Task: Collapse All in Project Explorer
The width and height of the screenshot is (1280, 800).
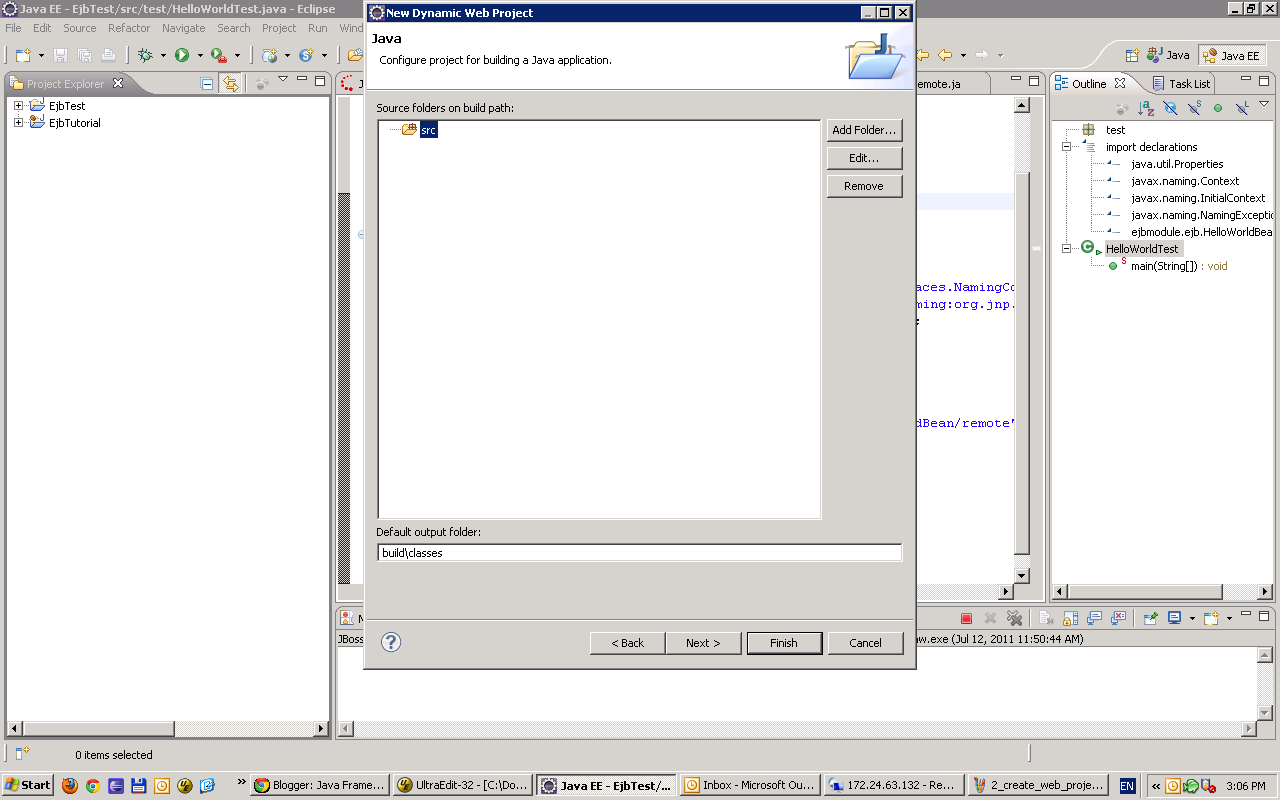Action: (207, 83)
